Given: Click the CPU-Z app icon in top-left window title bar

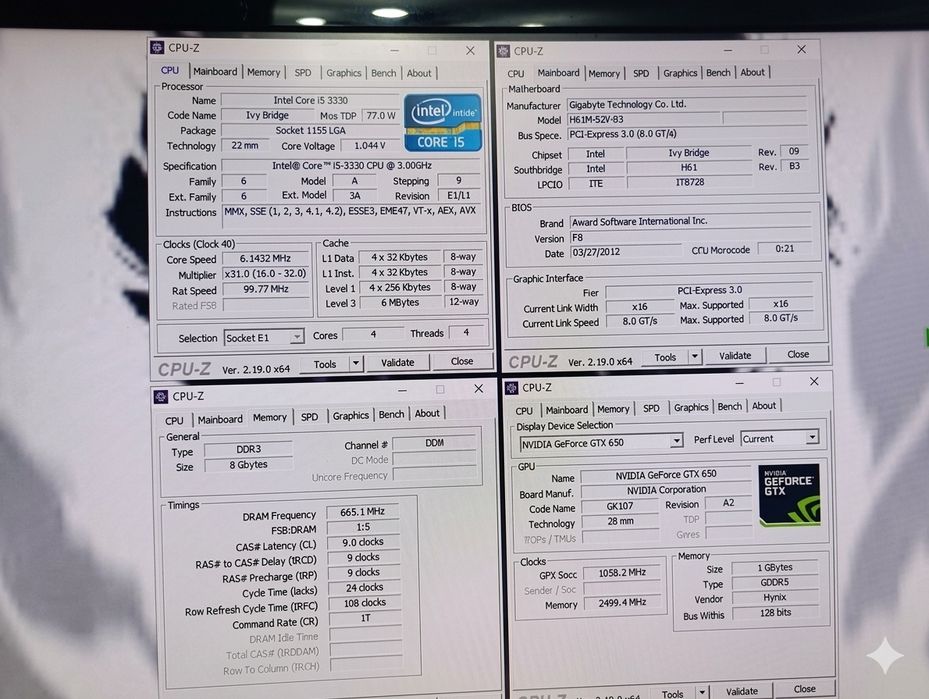Looking at the screenshot, I should pyautogui.click(x=158, y=47).
